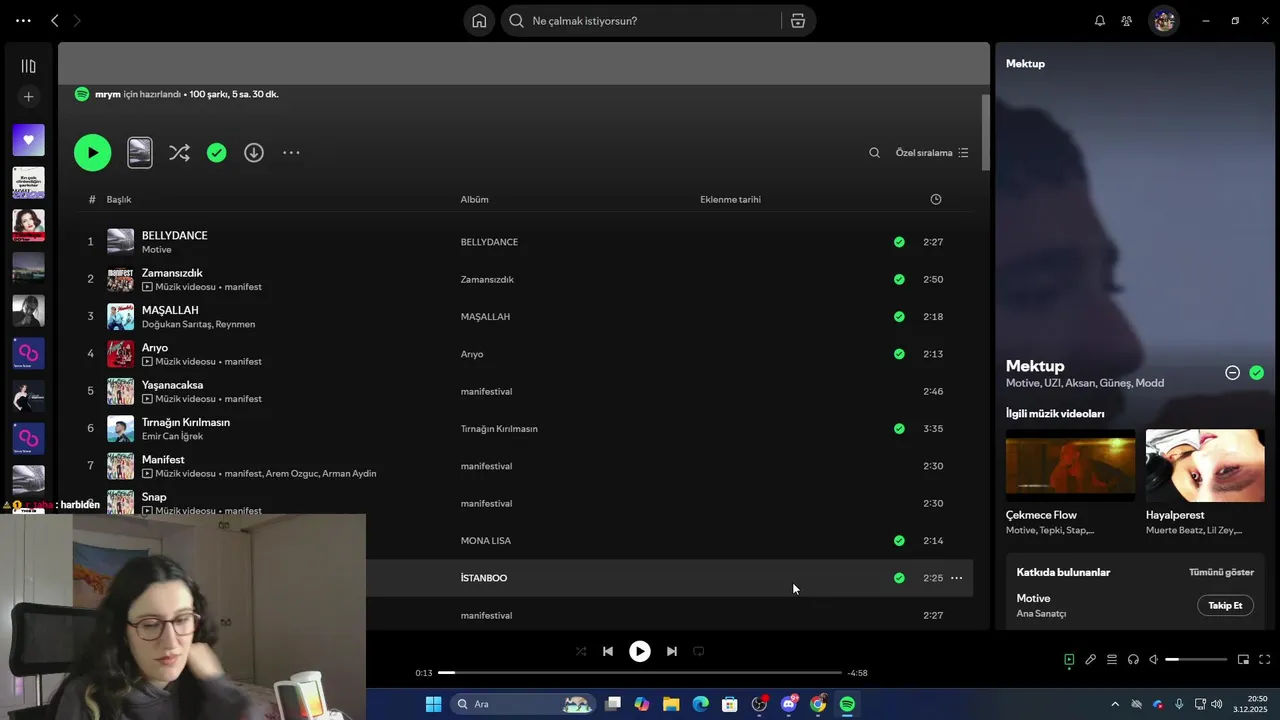The width and height of the screenshot is (1280, 720).
Task: Toggle the green check on BELLYDANCE row
Action: 899,242
